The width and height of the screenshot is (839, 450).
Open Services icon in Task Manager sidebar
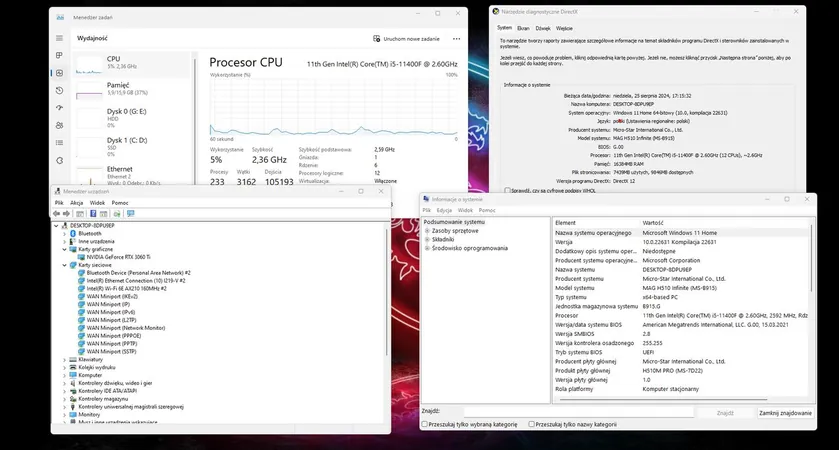(x=59, y=162)
